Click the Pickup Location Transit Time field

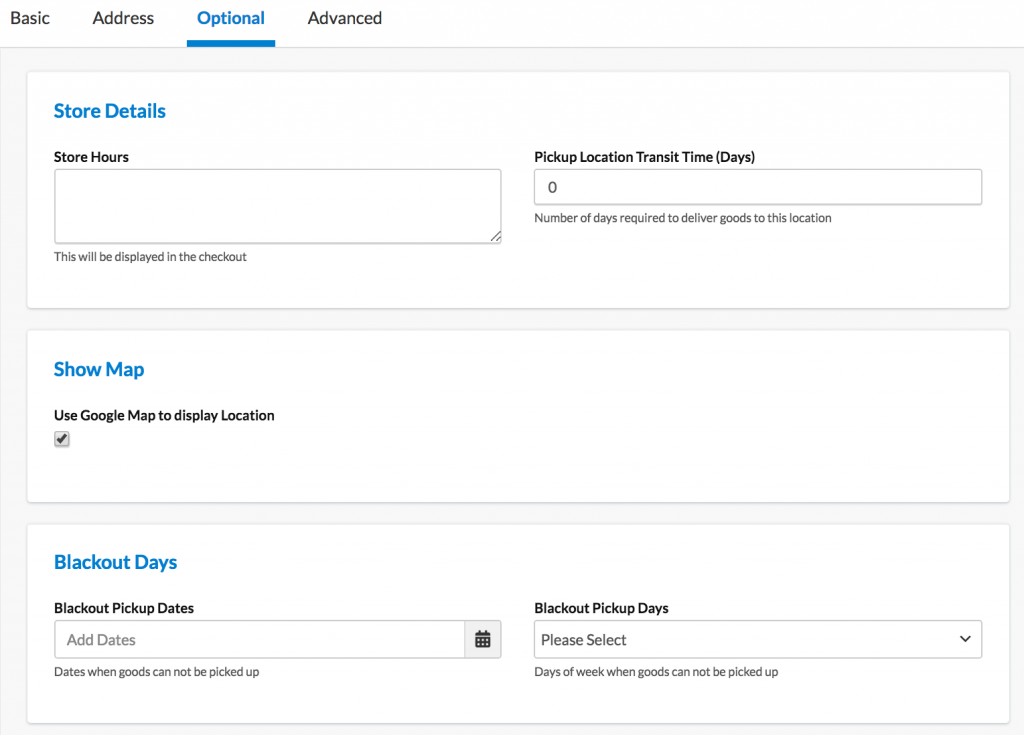757,187
